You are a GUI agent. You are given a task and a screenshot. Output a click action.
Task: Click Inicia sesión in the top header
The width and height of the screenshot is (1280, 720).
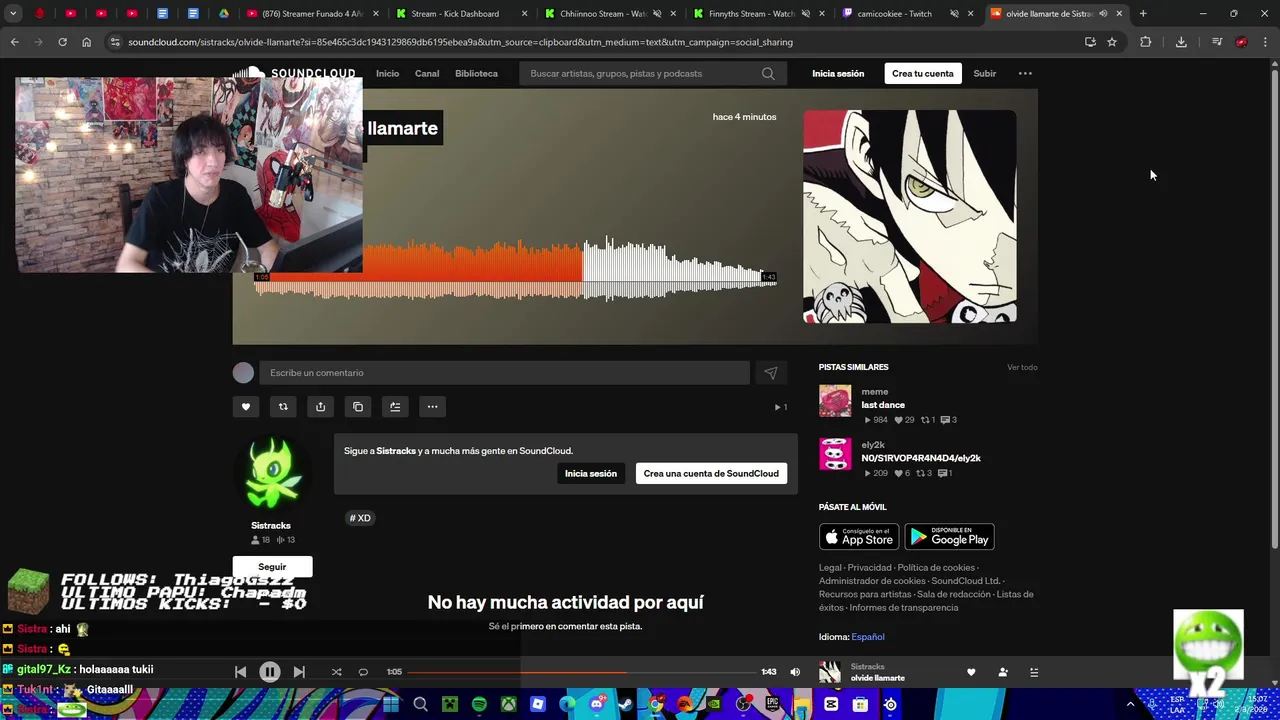point(838,74)
